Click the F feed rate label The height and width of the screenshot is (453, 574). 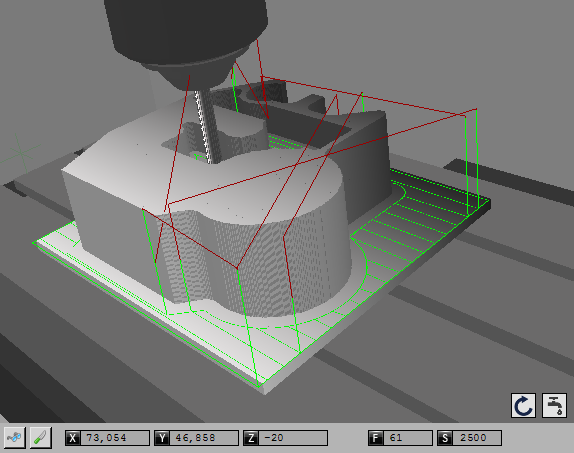tap(376, 438)
